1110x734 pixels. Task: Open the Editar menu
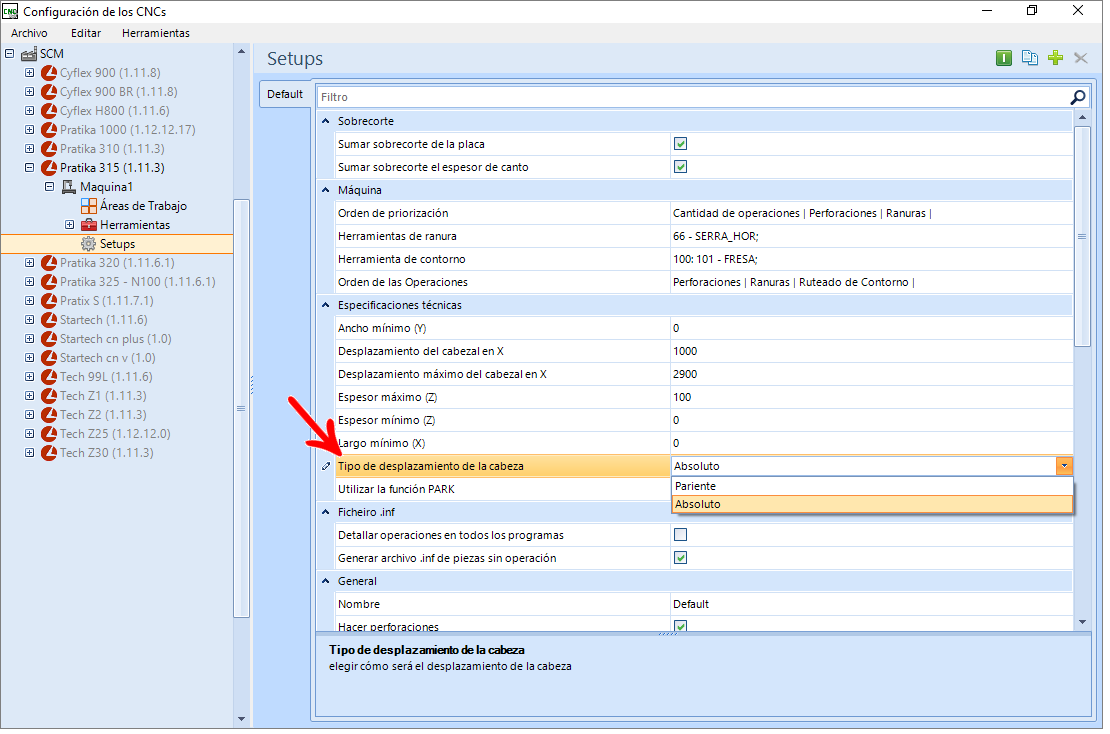pyautogui.click(x=86, y=33)
